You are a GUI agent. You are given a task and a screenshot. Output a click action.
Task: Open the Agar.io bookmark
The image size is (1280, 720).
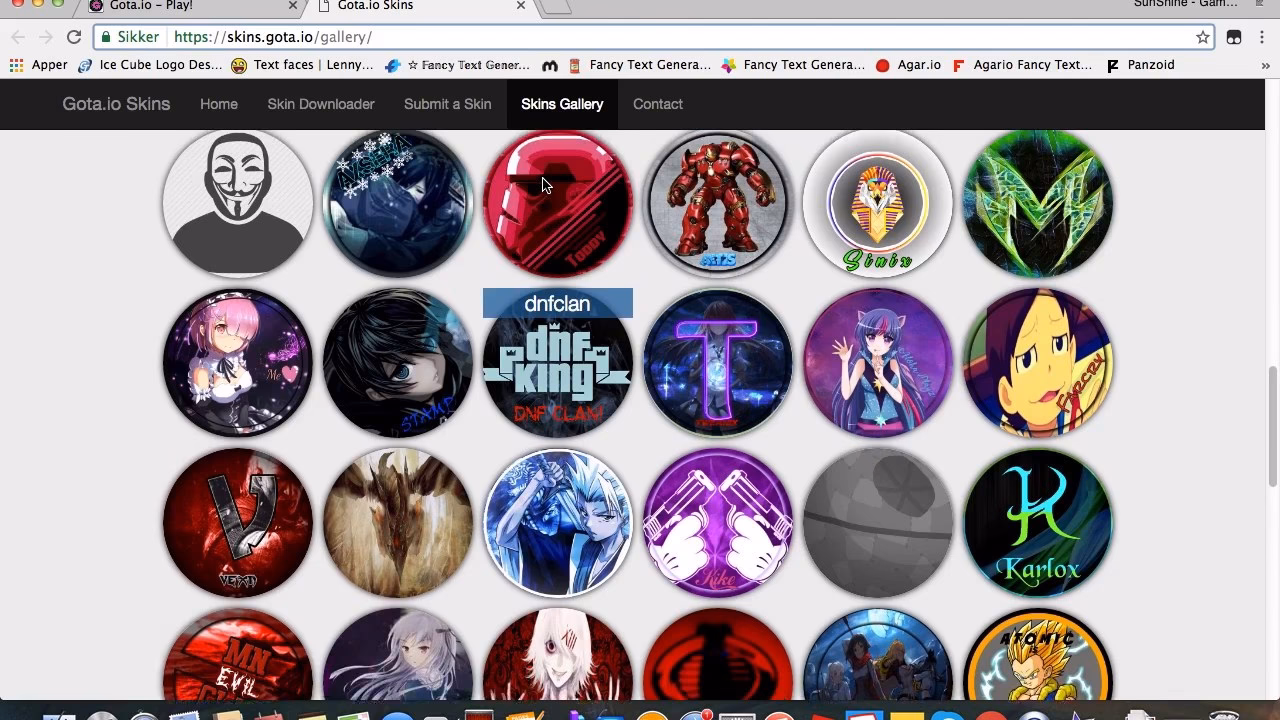[908, 65]
